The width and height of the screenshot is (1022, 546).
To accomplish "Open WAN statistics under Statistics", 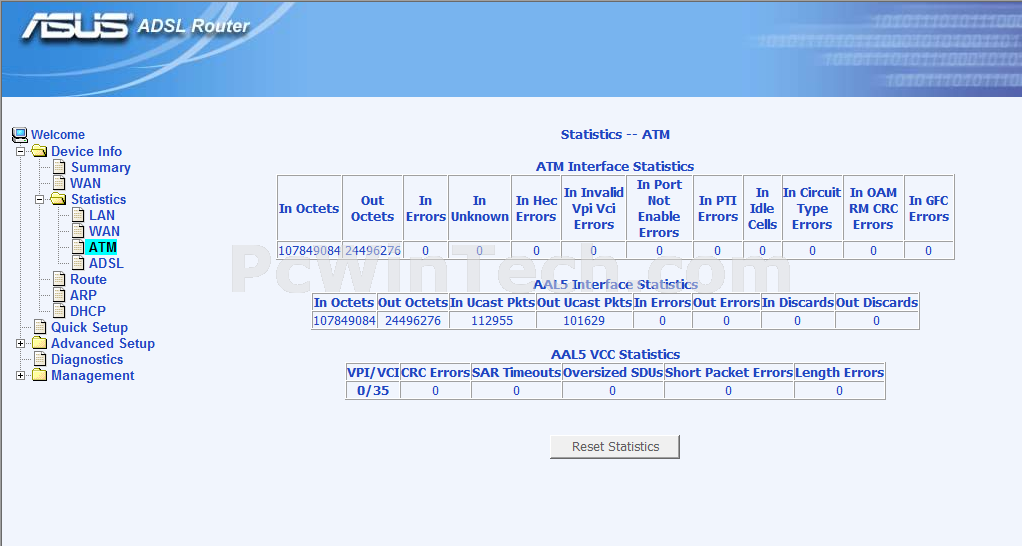I will (104, 231).
